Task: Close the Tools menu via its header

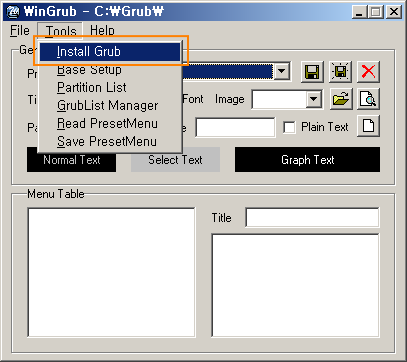Action: [x=61, y=31]
